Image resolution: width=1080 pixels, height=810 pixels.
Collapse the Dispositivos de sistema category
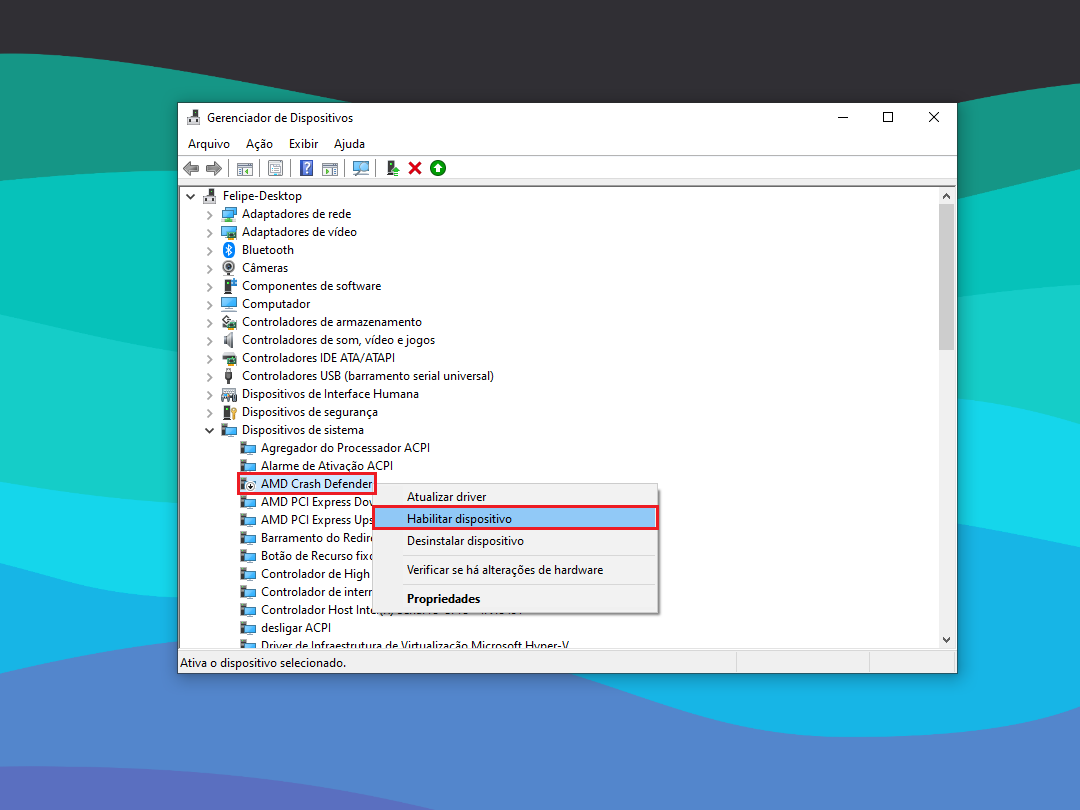pos(210,429)
